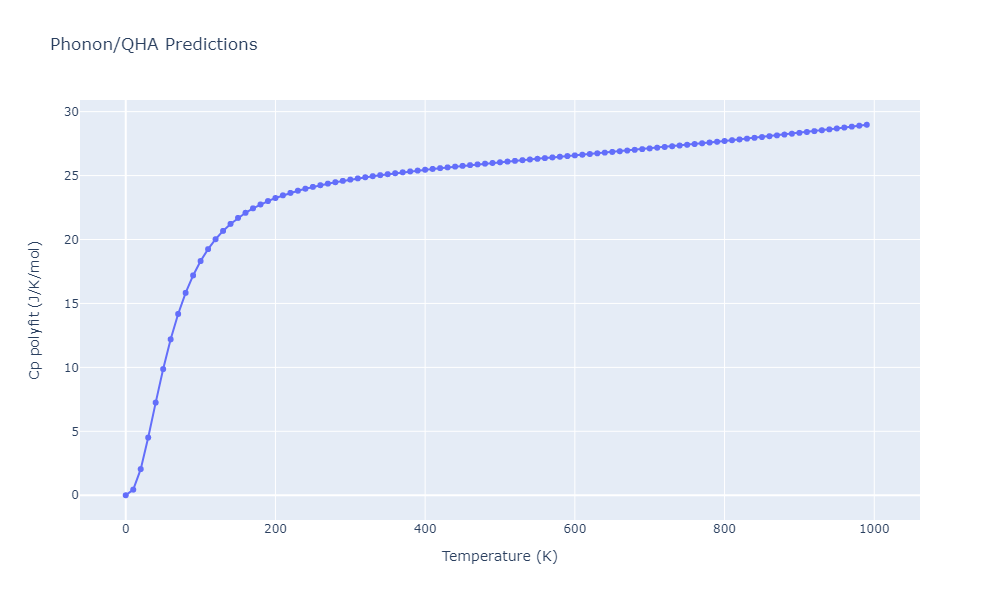Click the x-axis tick label '200'
Viewport: 1000px width, 600px height.
275,529
